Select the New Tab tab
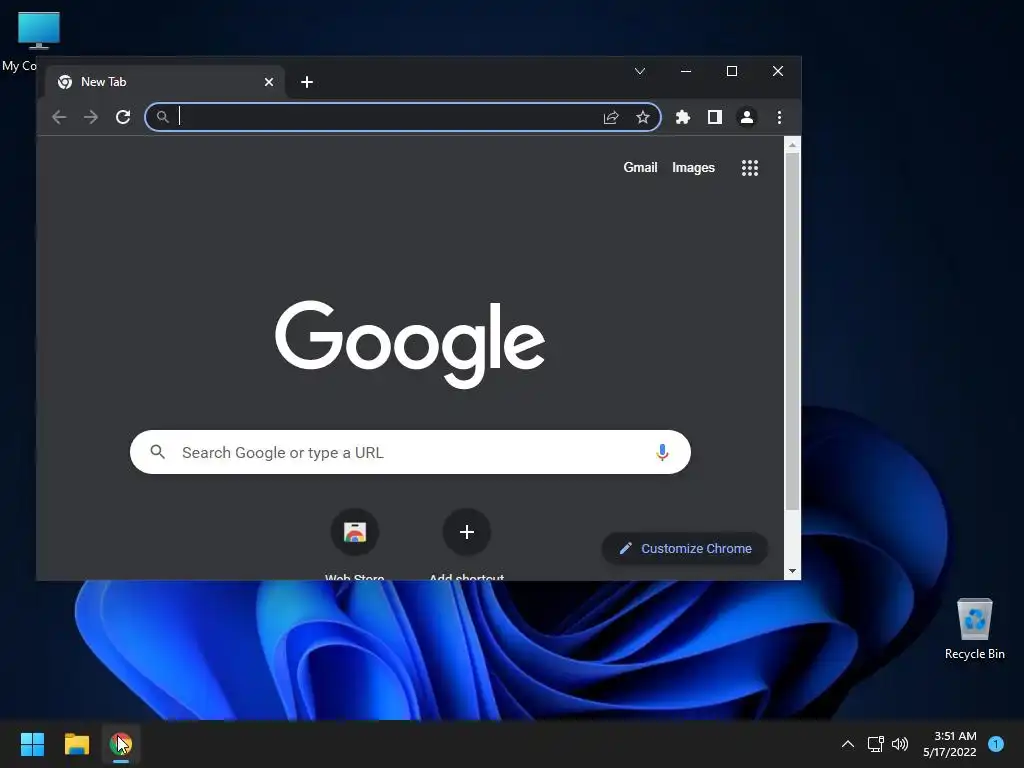Image resolution: width=1024 pixels, height=768 pixels. pyautogui.click(x=165, y=82)
